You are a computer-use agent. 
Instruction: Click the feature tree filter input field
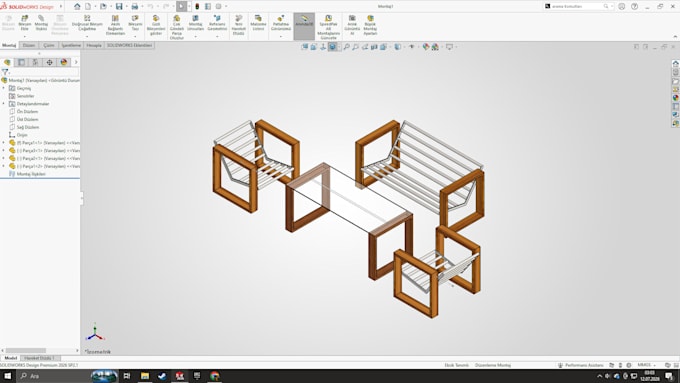click(x=43, y=72)
